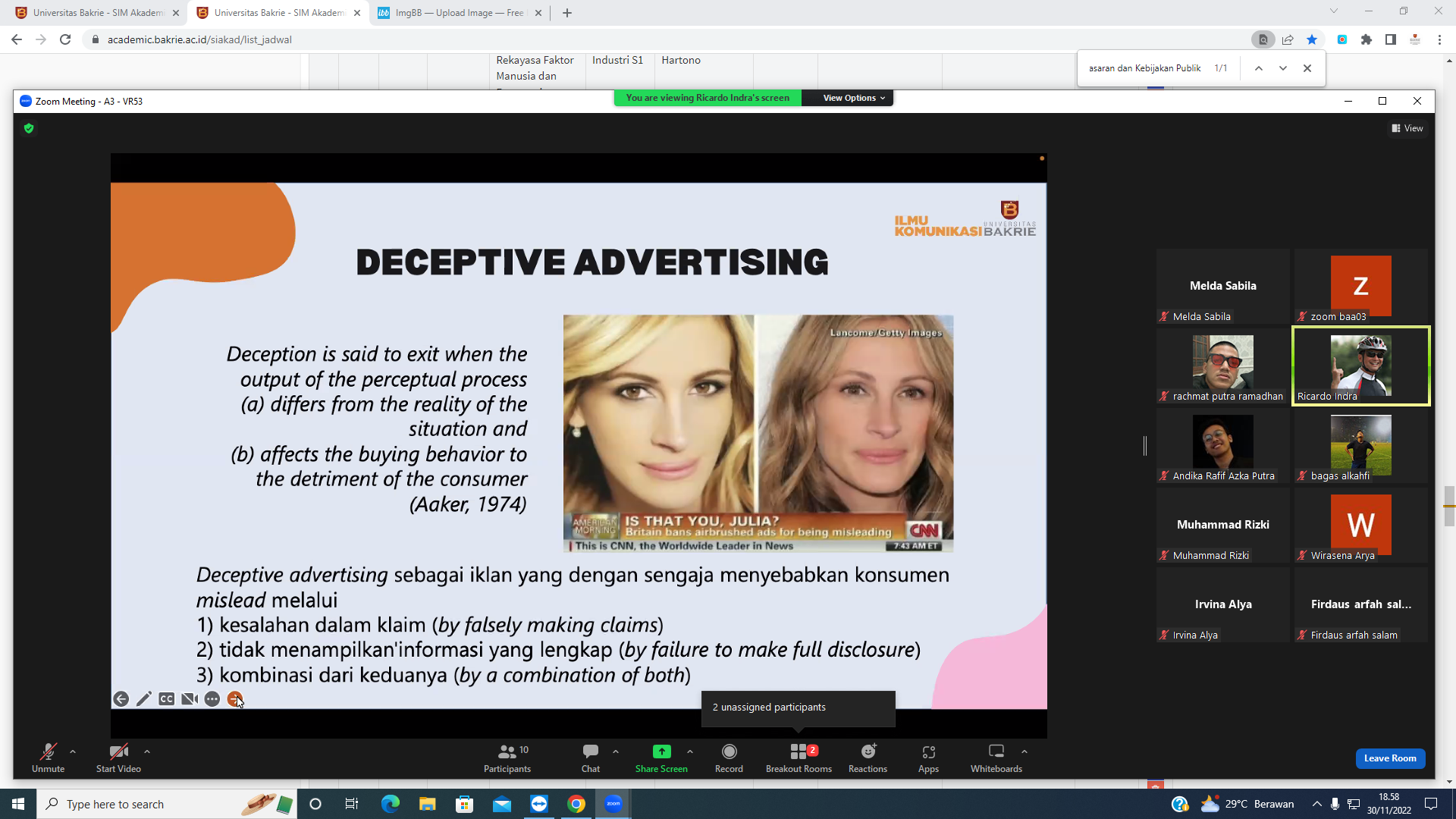
Task: Click the previous slide arrow on the presentation
Action: pyautogui.click(x=121, y=699)
